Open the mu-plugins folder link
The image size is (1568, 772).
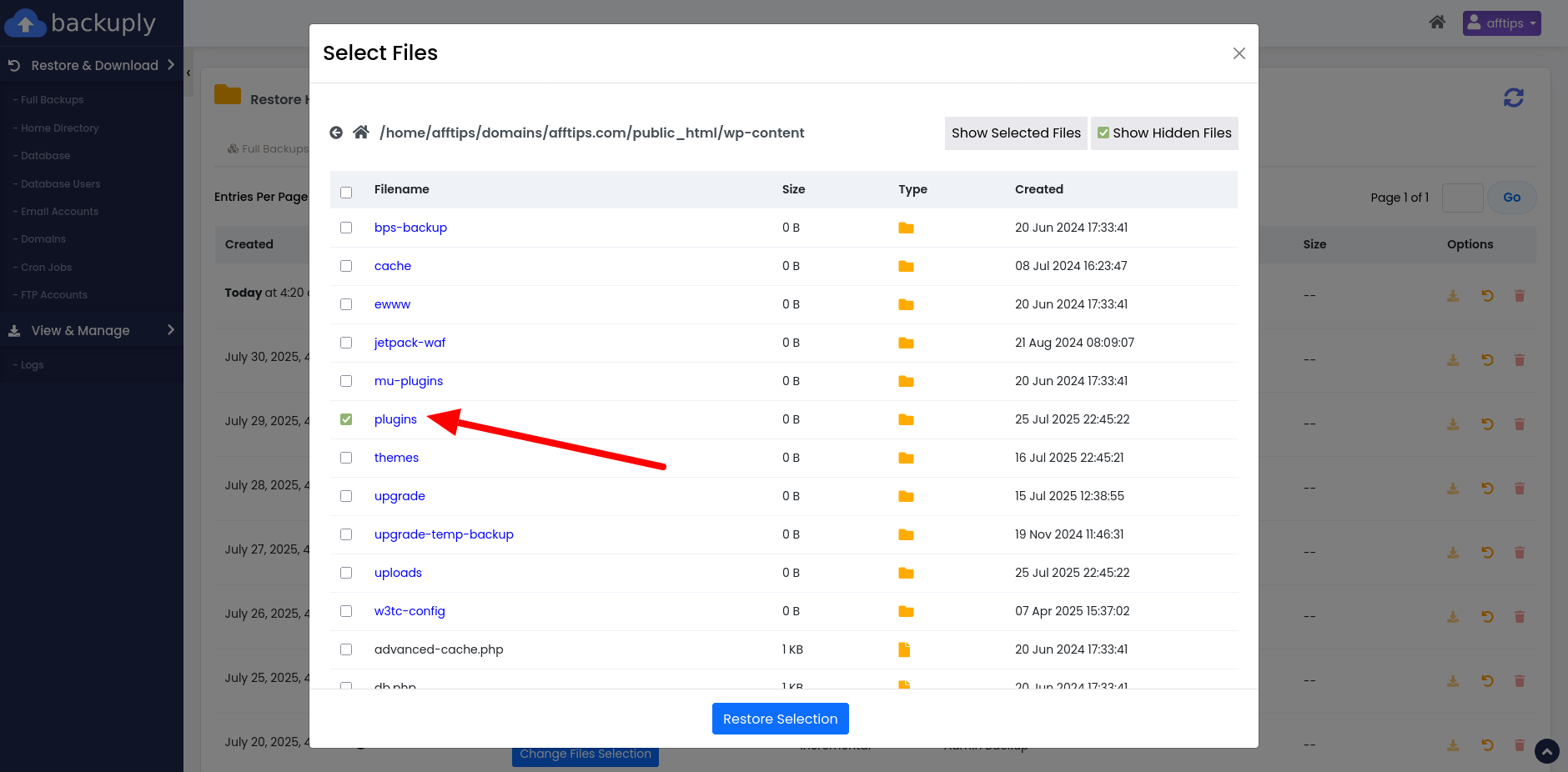tap(409, 381)
